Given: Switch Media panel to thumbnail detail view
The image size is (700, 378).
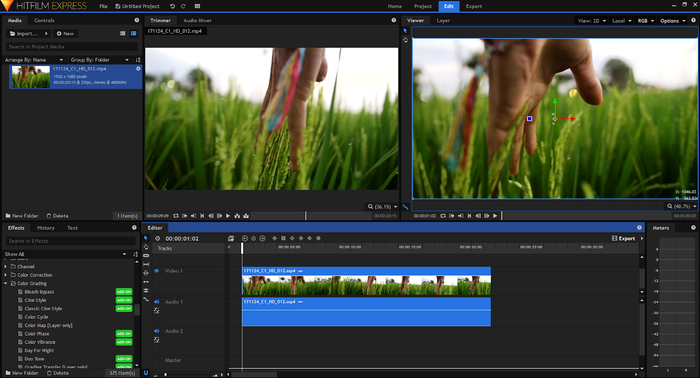Looking at the screenshot, I should point(133,33).
